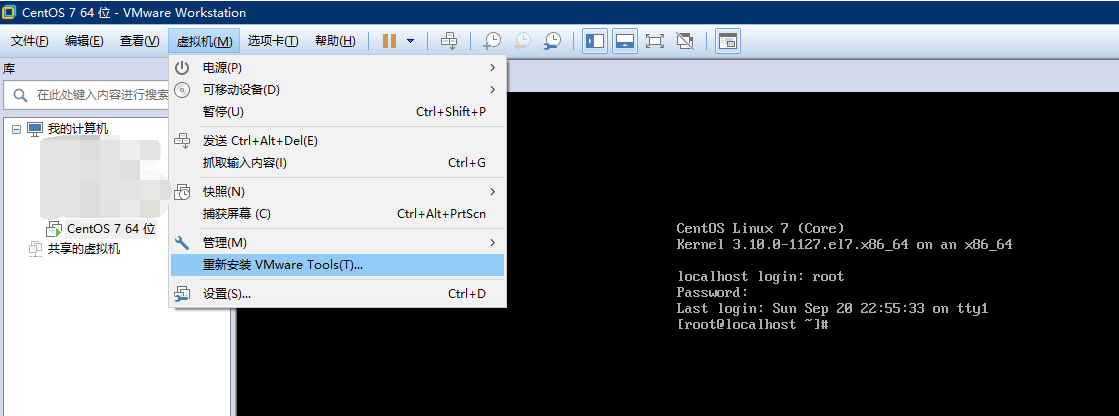Close the open 虚拟机(M) menu

[204, 41]
